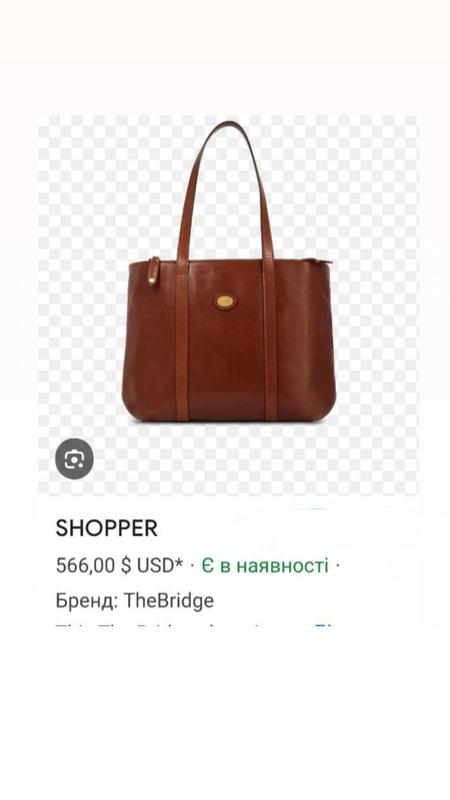Tap the green Є в наявності status

click(x=264, y=565)
